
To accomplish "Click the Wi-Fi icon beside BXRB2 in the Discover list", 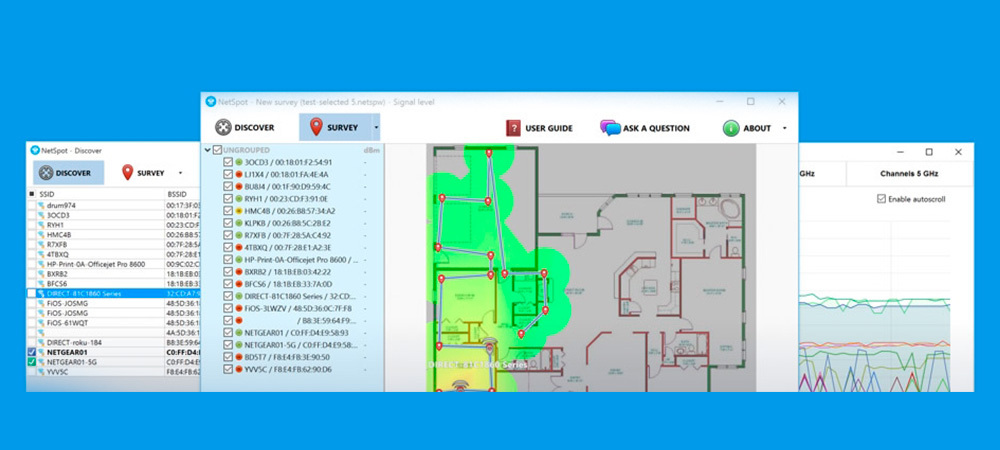I will 41,274.
